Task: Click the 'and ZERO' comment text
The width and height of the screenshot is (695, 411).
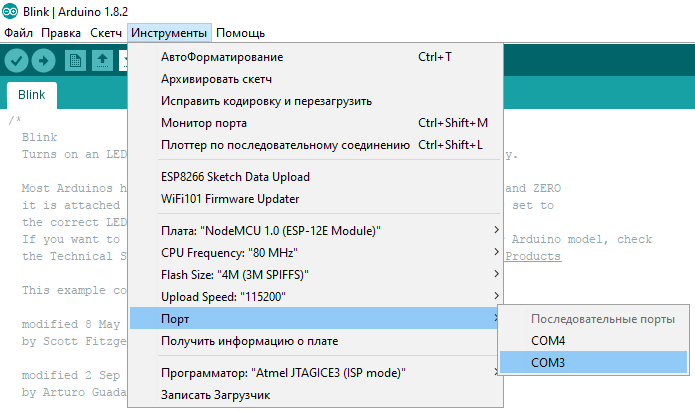Action: click(533, 188)
